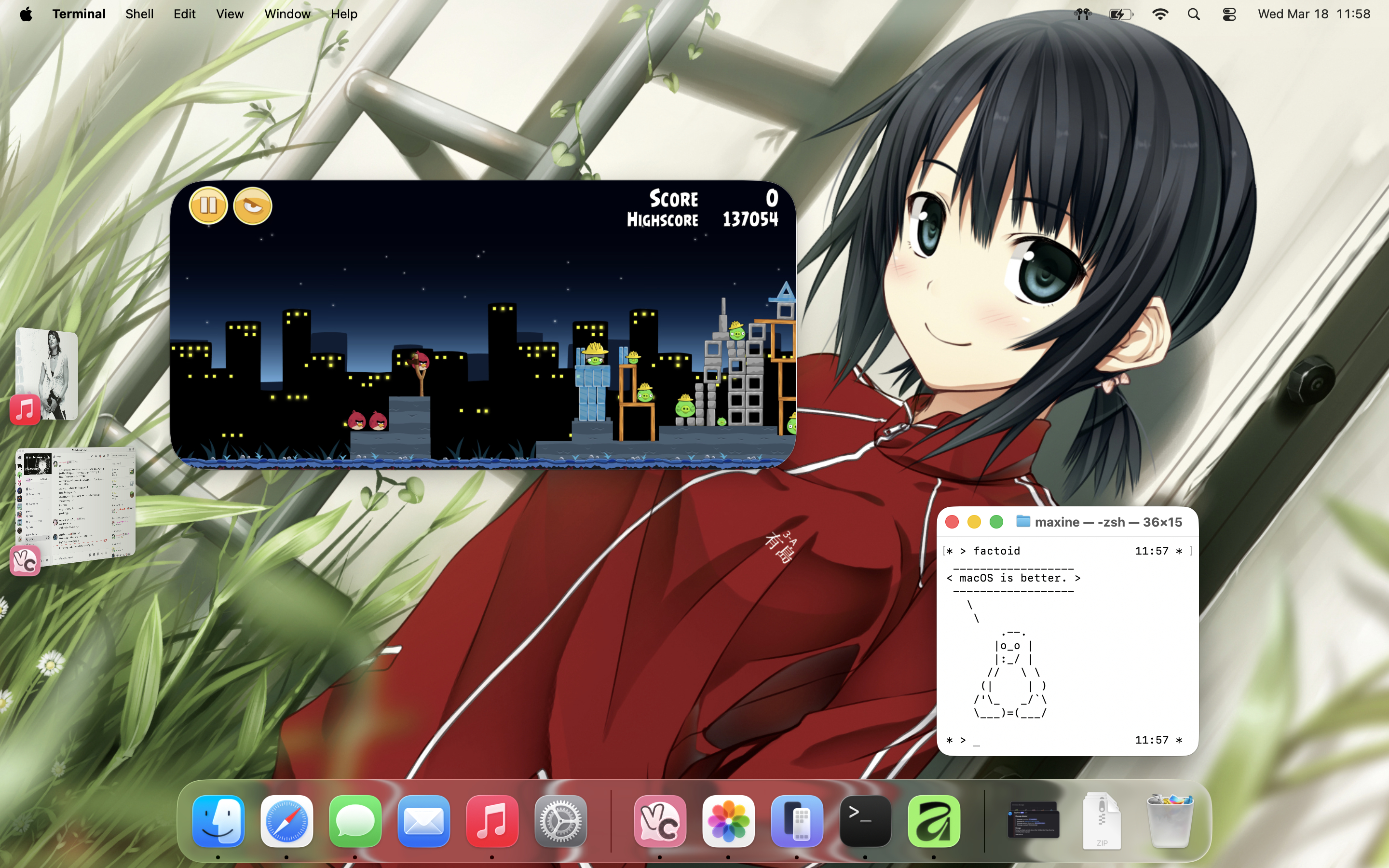Open Control Center in menu bar
Viewport: 1389px width, 868px height.
tap(1229, 14)
